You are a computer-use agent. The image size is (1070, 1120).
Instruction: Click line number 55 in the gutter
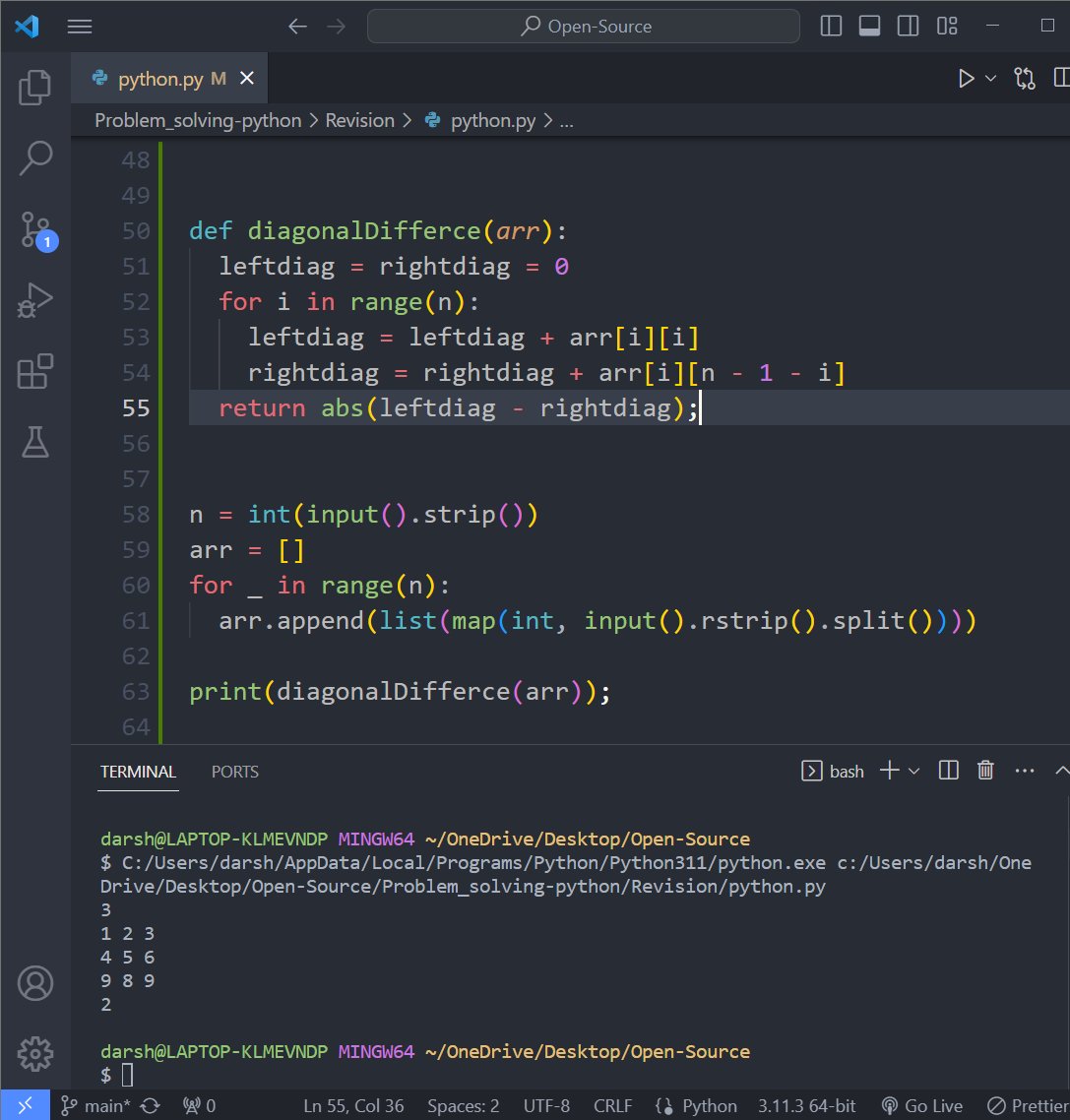(136, 407)
